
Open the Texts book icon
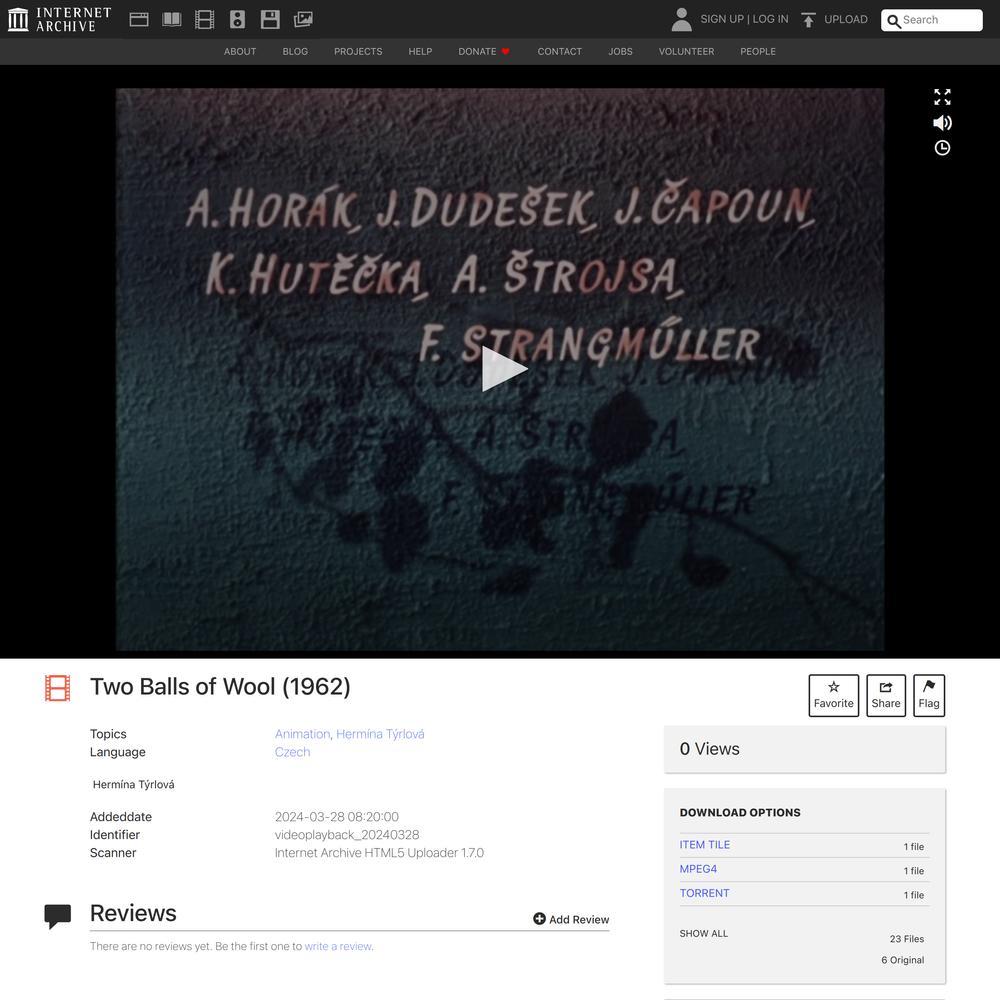coord(172,20)
